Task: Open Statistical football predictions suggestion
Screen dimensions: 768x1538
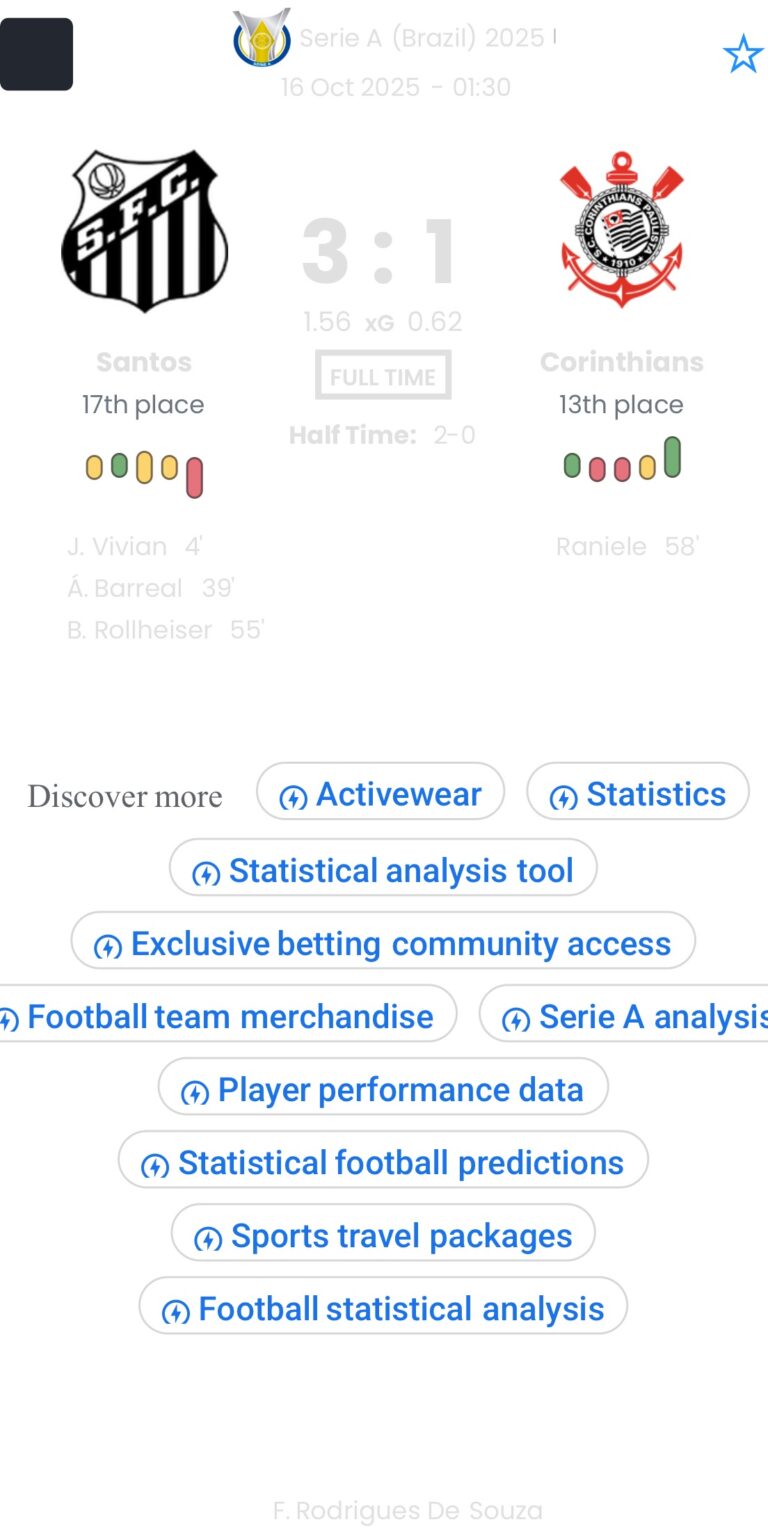Action: click(383, 1162)
